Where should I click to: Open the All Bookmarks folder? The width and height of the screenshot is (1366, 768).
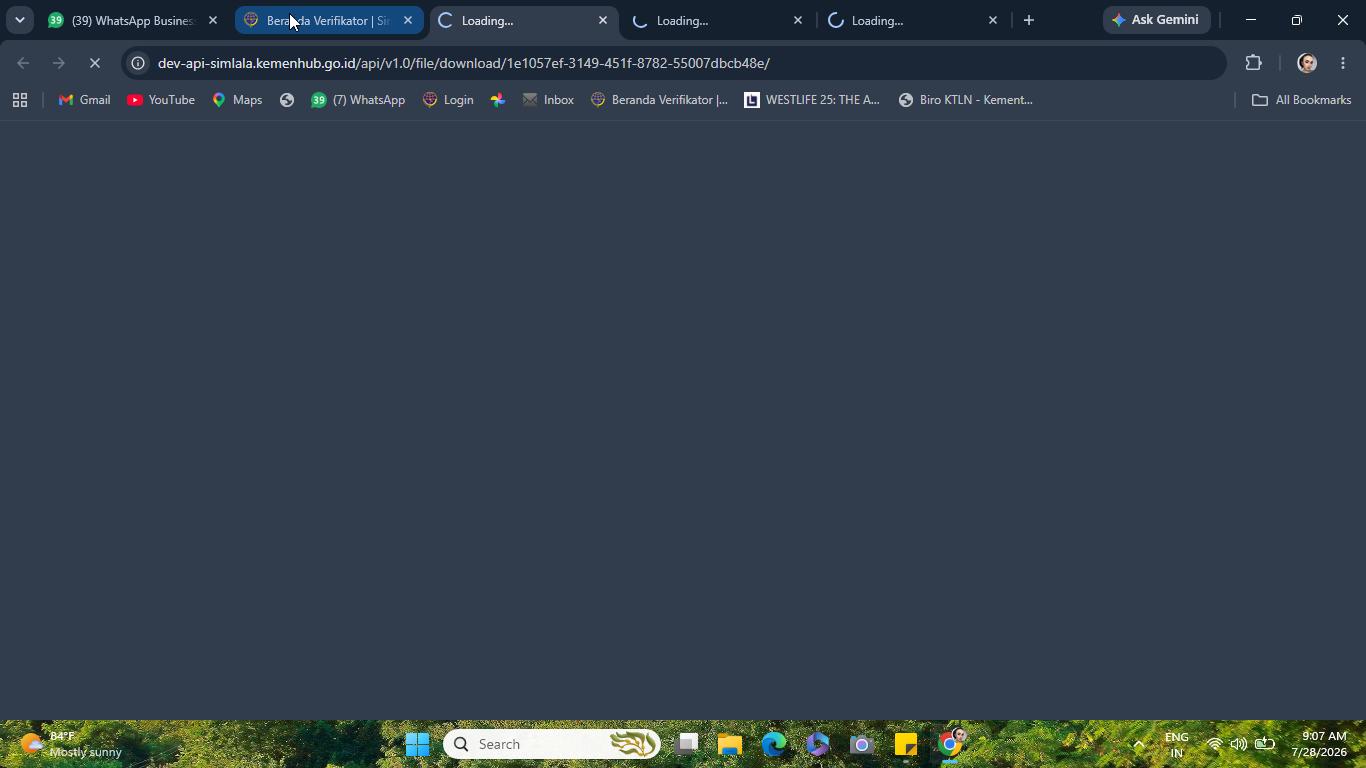(x=1301, y=100)
